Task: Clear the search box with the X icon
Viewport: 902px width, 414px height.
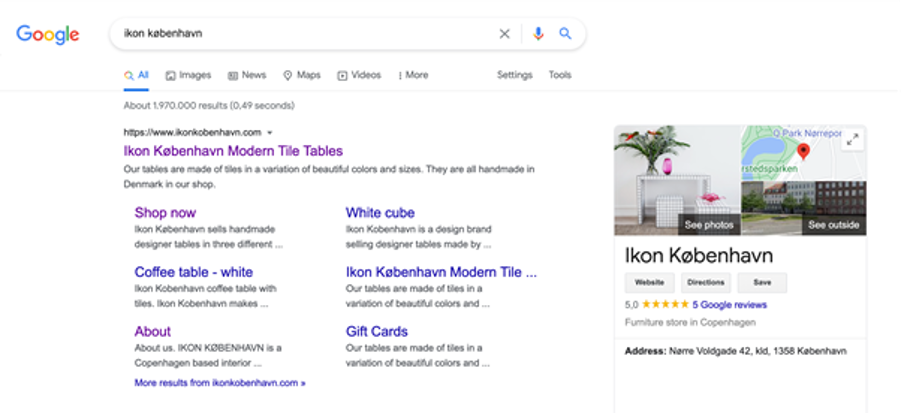Action: (x=504, y=34)
